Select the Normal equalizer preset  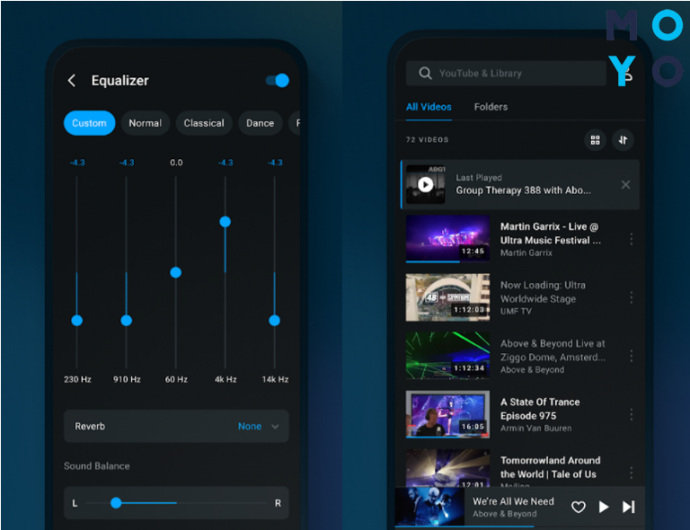tap(145, 123)
